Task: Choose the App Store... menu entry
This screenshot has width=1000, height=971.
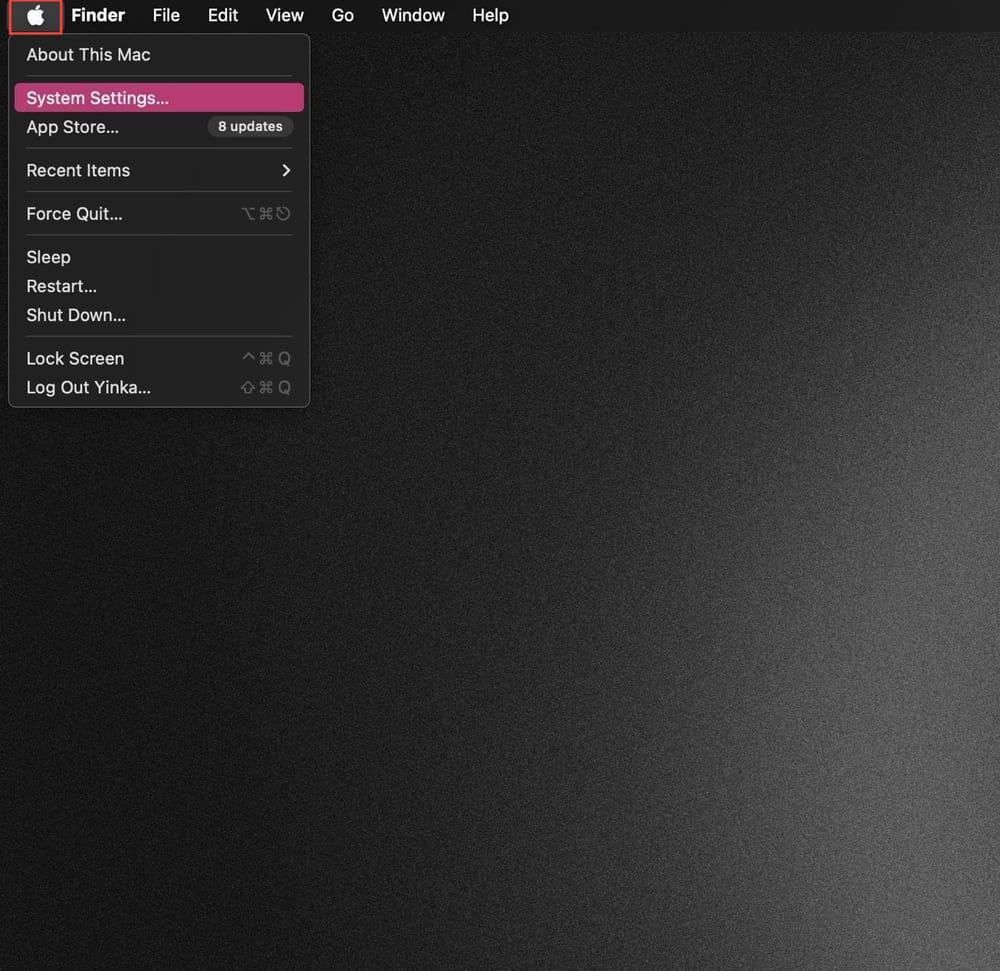Action: 72,127
